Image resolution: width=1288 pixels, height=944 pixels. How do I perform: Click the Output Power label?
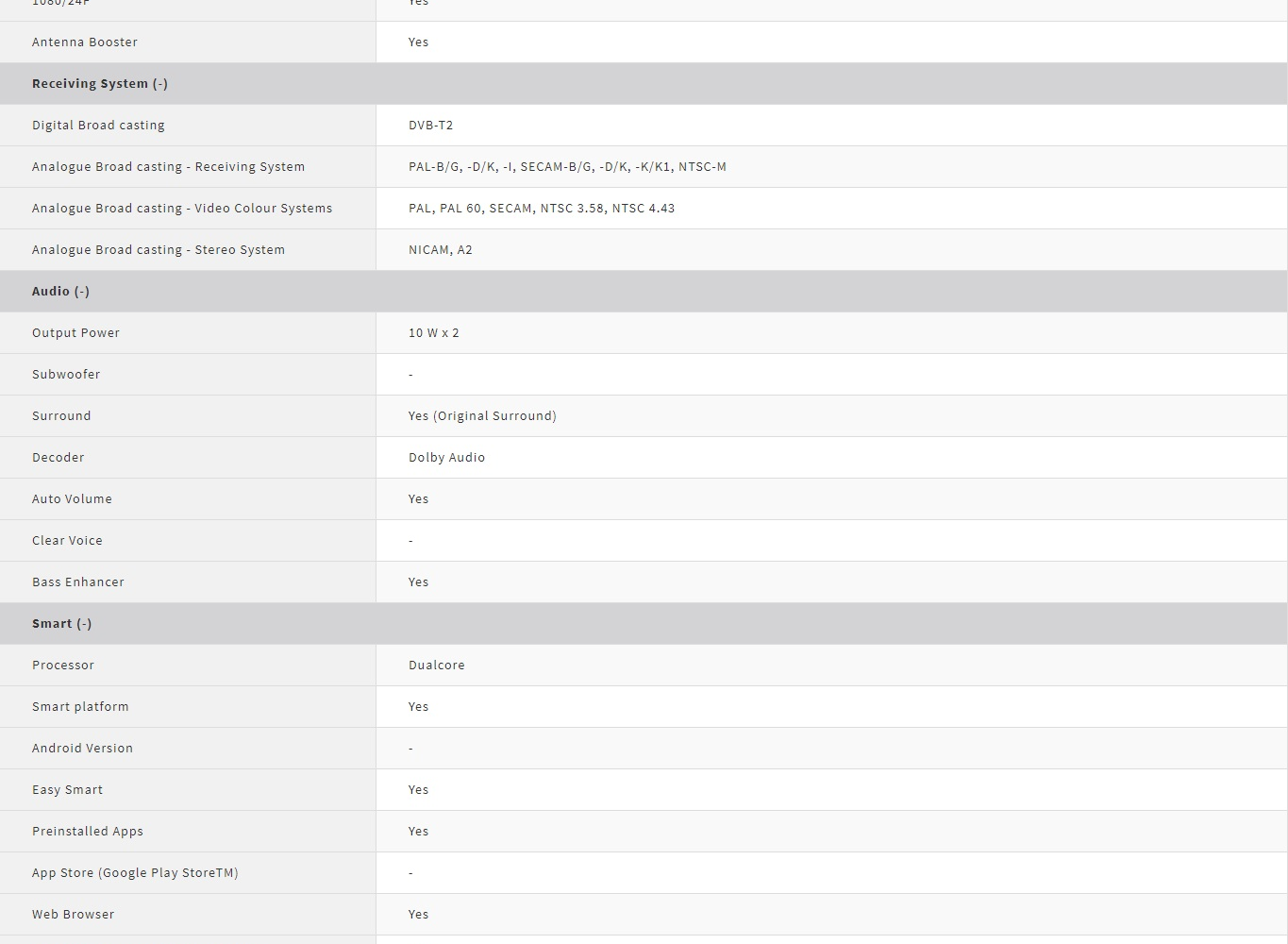(x=75, y=333)
